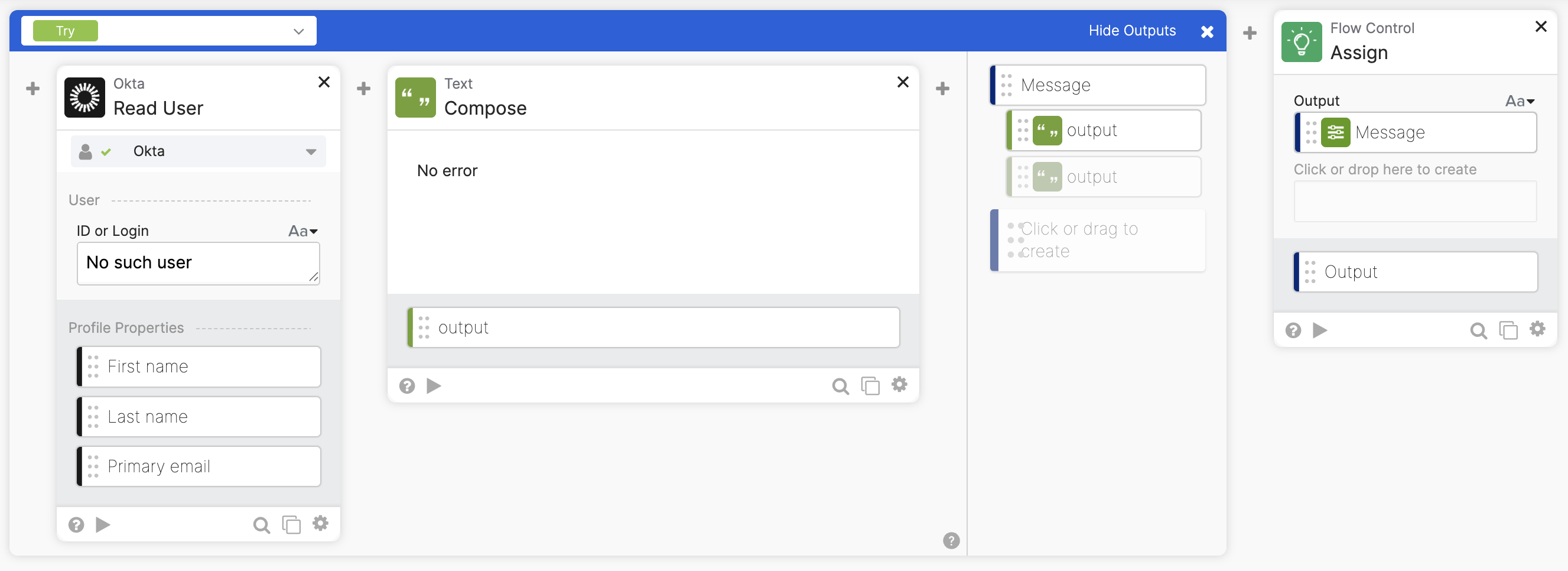
Task: Click the Okta Read User logo icon
Action: click(x=84, y=98)
